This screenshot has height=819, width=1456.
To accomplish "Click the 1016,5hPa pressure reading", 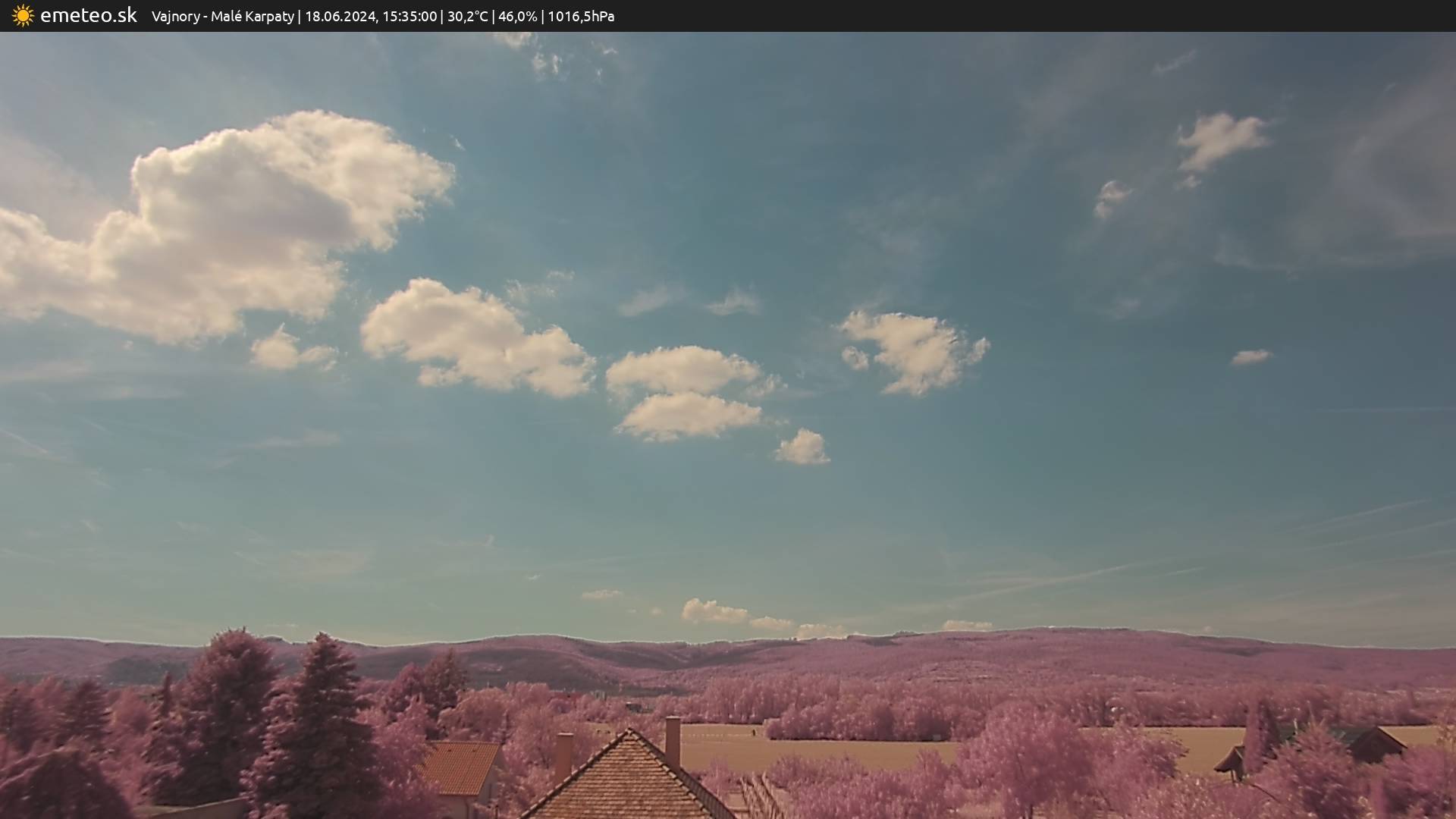I will 581,16.
